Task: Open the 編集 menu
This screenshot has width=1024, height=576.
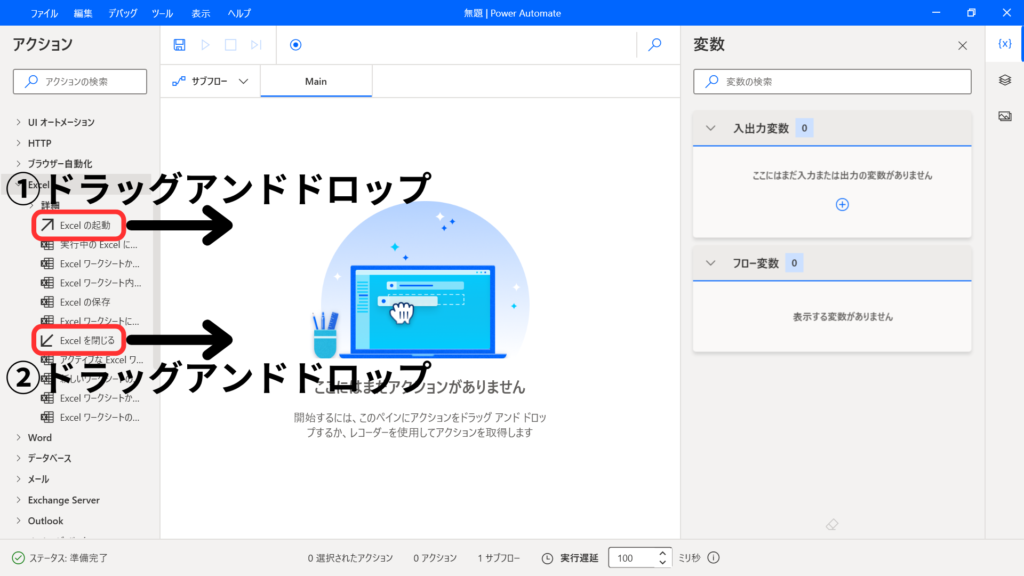Action: point(83,13)
